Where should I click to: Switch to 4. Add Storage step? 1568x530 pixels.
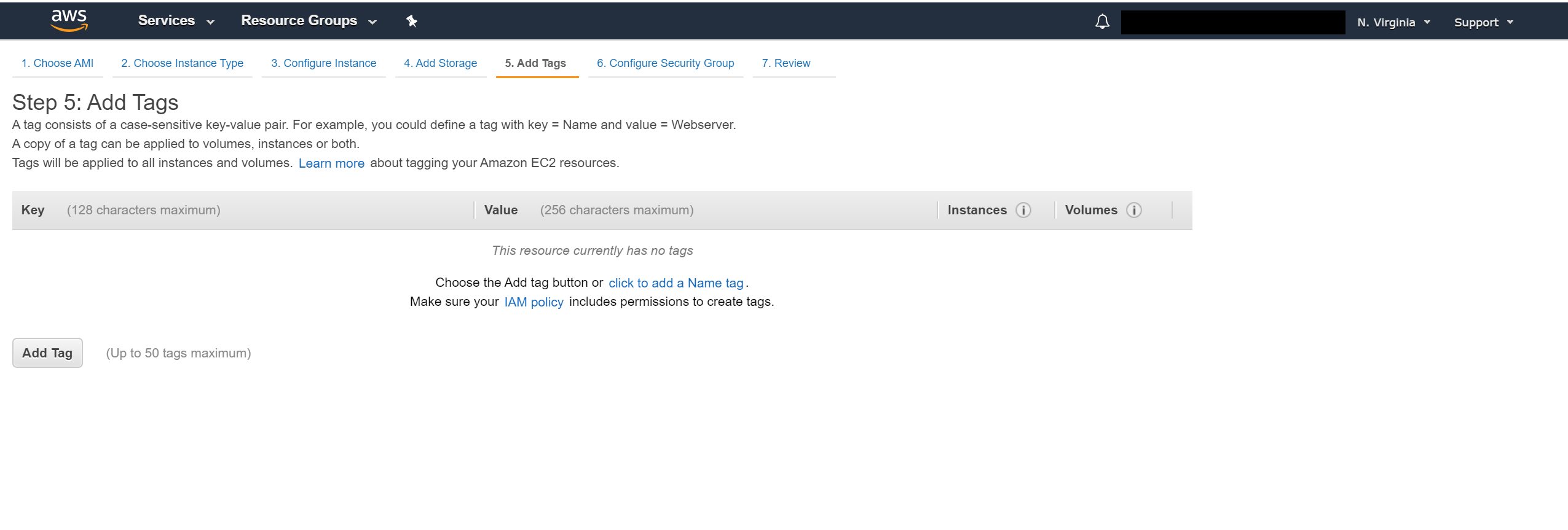[441, 63]
